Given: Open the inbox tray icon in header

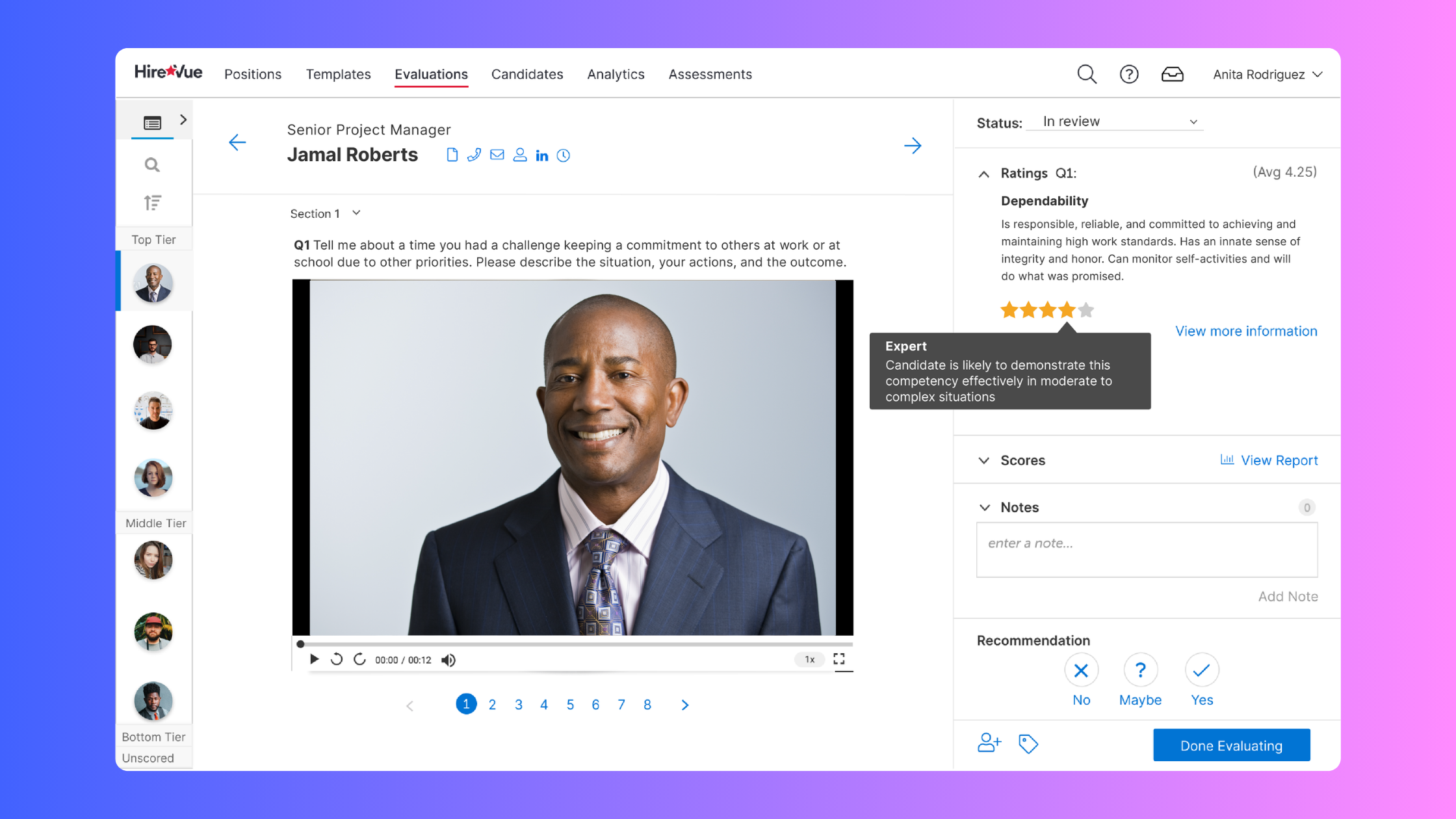Looking at the screenshot, I should coord(1172,74).
